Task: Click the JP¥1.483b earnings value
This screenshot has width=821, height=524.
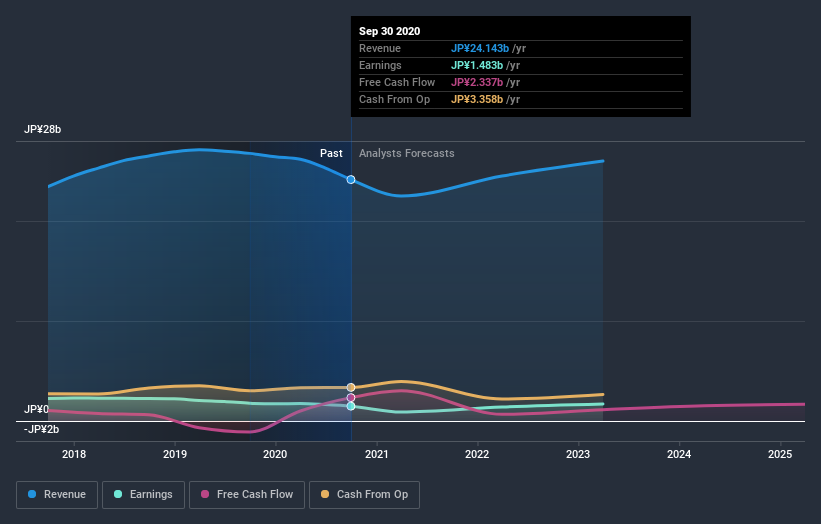Action: [x=477, y=65]
